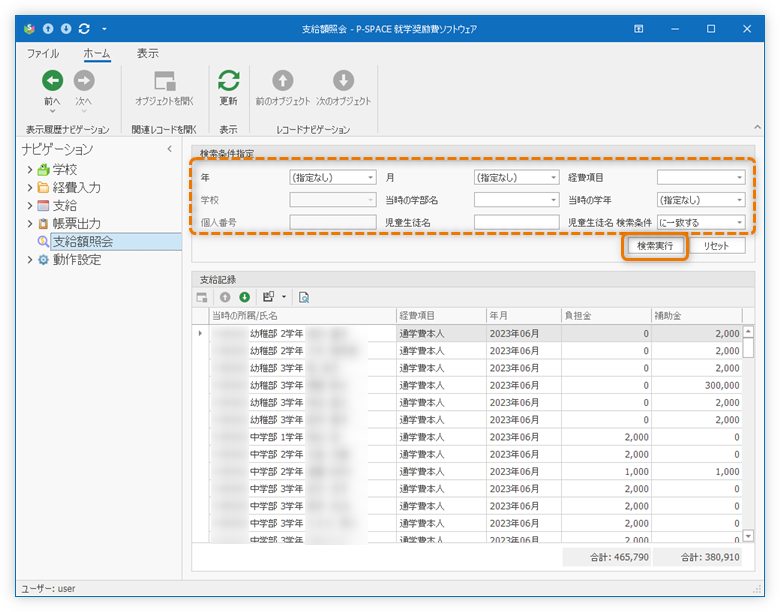780x612 pixels.
Task: Click the 中学部 1学年 row text
Action: click(276, 437)
